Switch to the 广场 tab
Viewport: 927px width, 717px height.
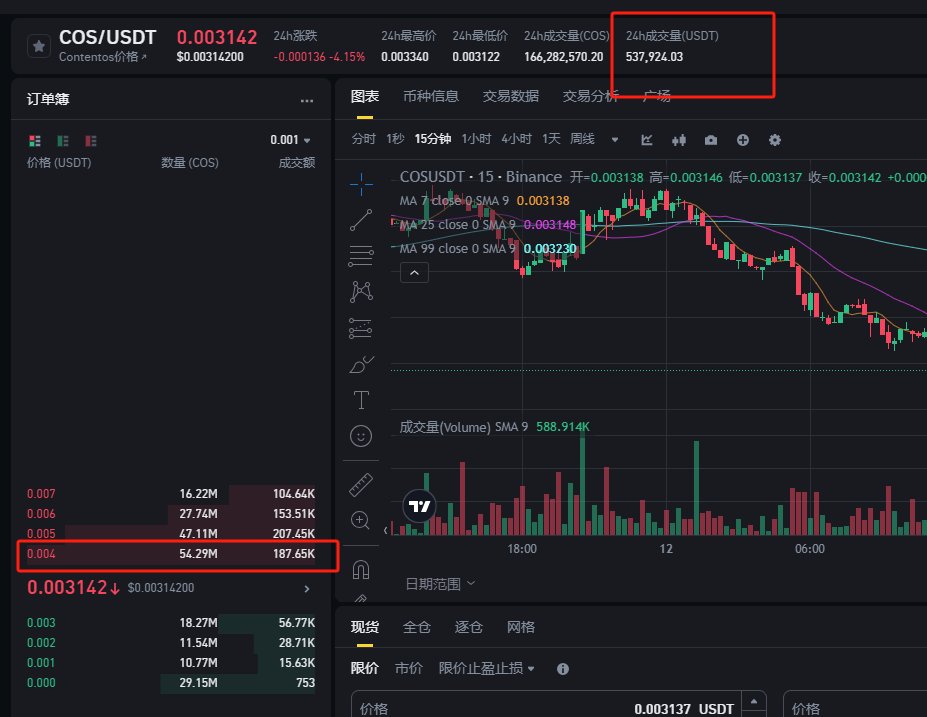coord(657,96)
